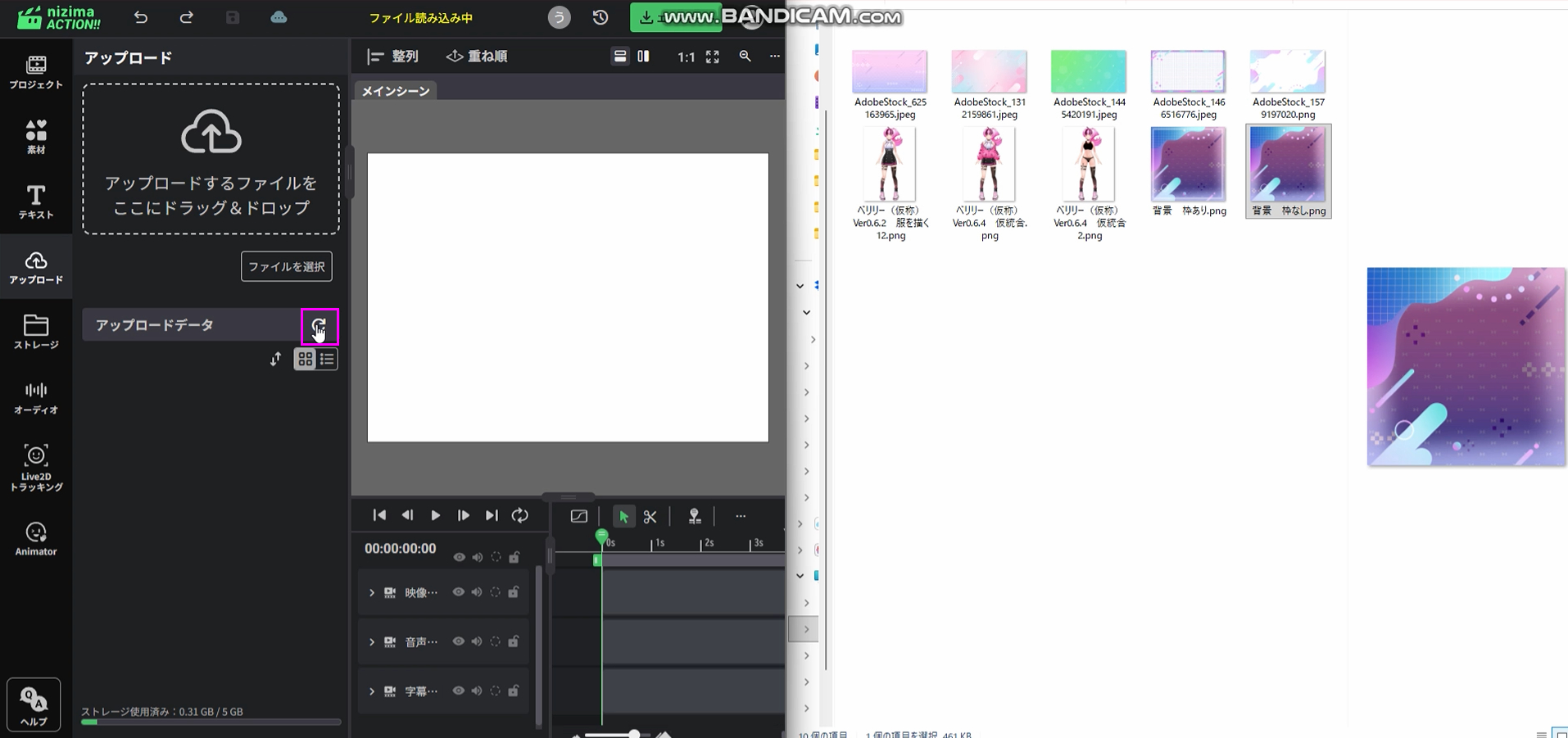Open the Animator sidebar panel
This screenshot has height=738, width=1568.
(x=36, y=539)
